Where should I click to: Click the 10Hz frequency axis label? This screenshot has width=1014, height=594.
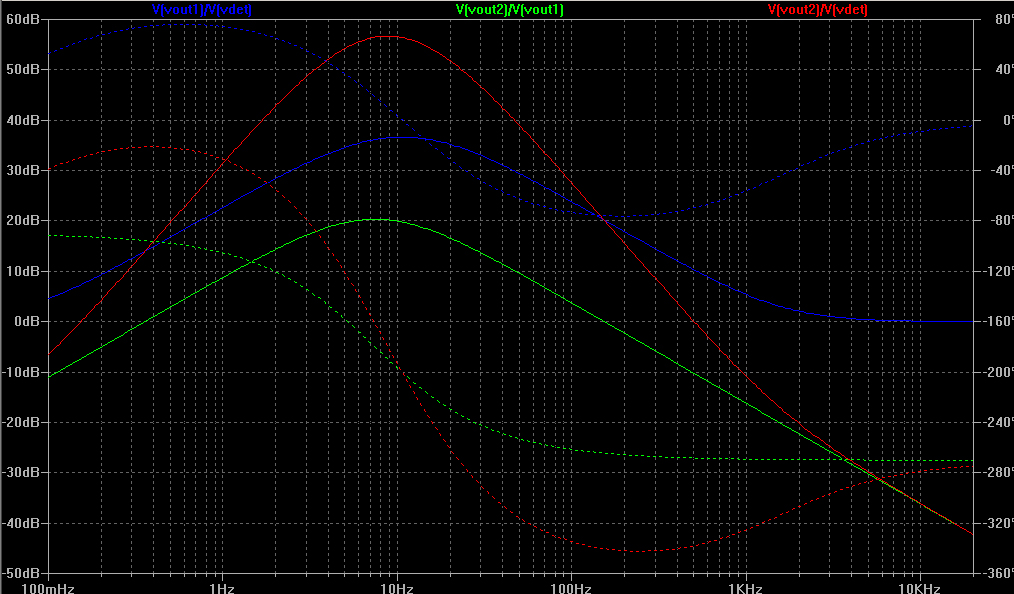point(396,588)
